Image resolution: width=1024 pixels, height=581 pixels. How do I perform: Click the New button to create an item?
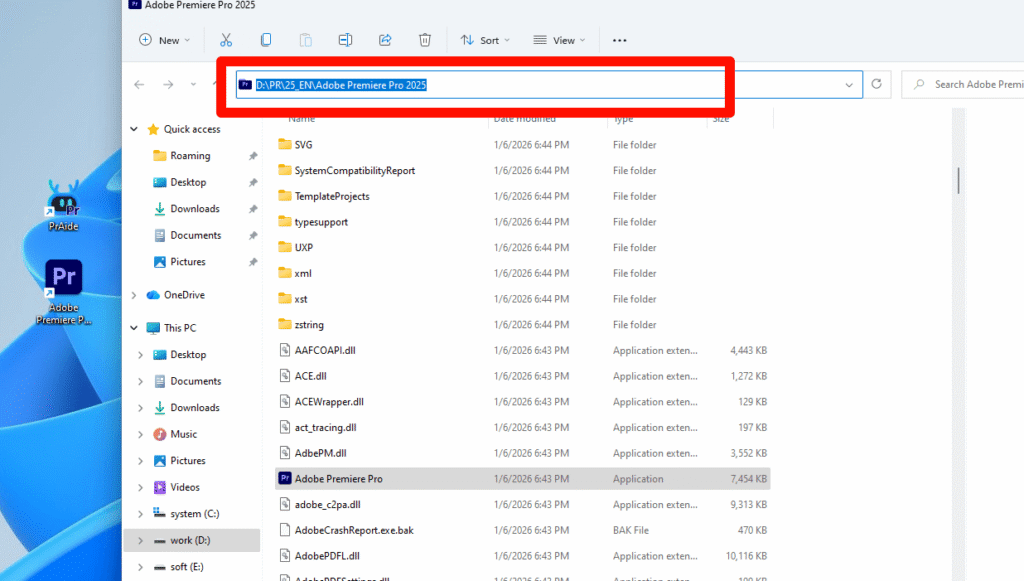point(163,40)
